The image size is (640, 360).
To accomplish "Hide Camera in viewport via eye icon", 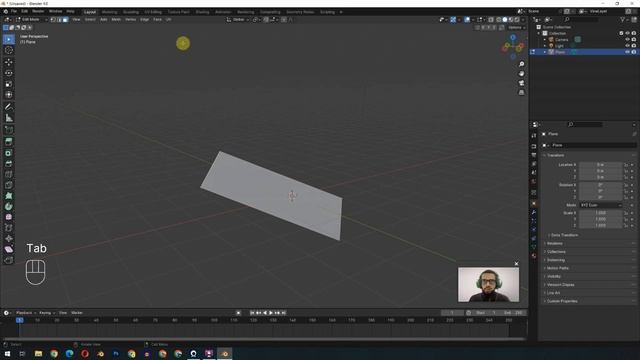I will click(x=628, y=40).
